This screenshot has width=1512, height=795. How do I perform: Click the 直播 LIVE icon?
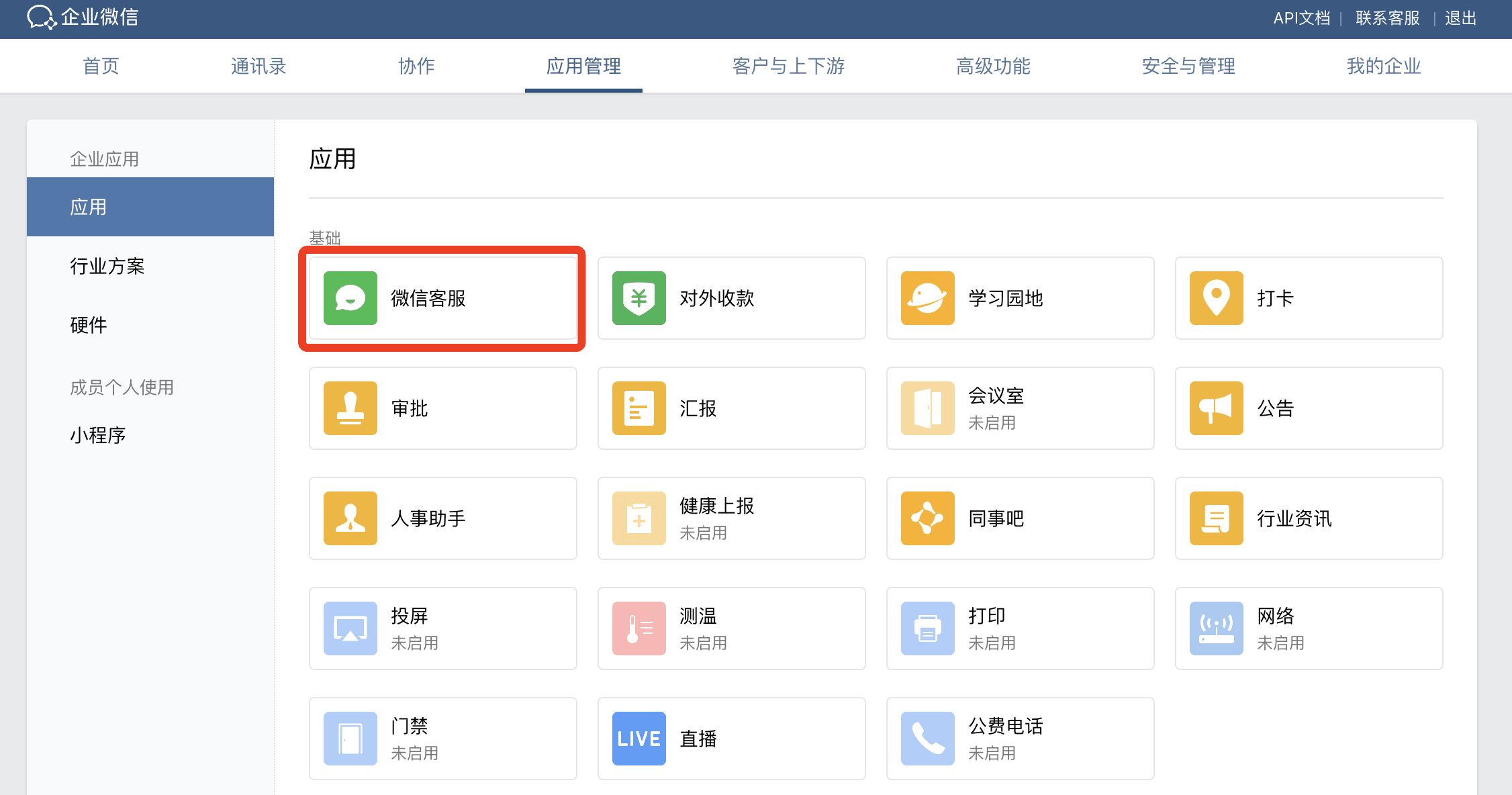tap(639, 739)
